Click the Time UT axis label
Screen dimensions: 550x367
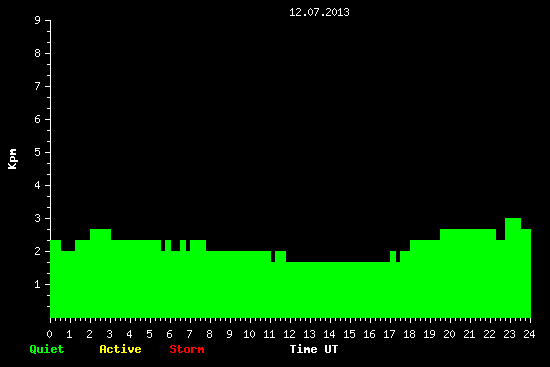tap(314, 349)
